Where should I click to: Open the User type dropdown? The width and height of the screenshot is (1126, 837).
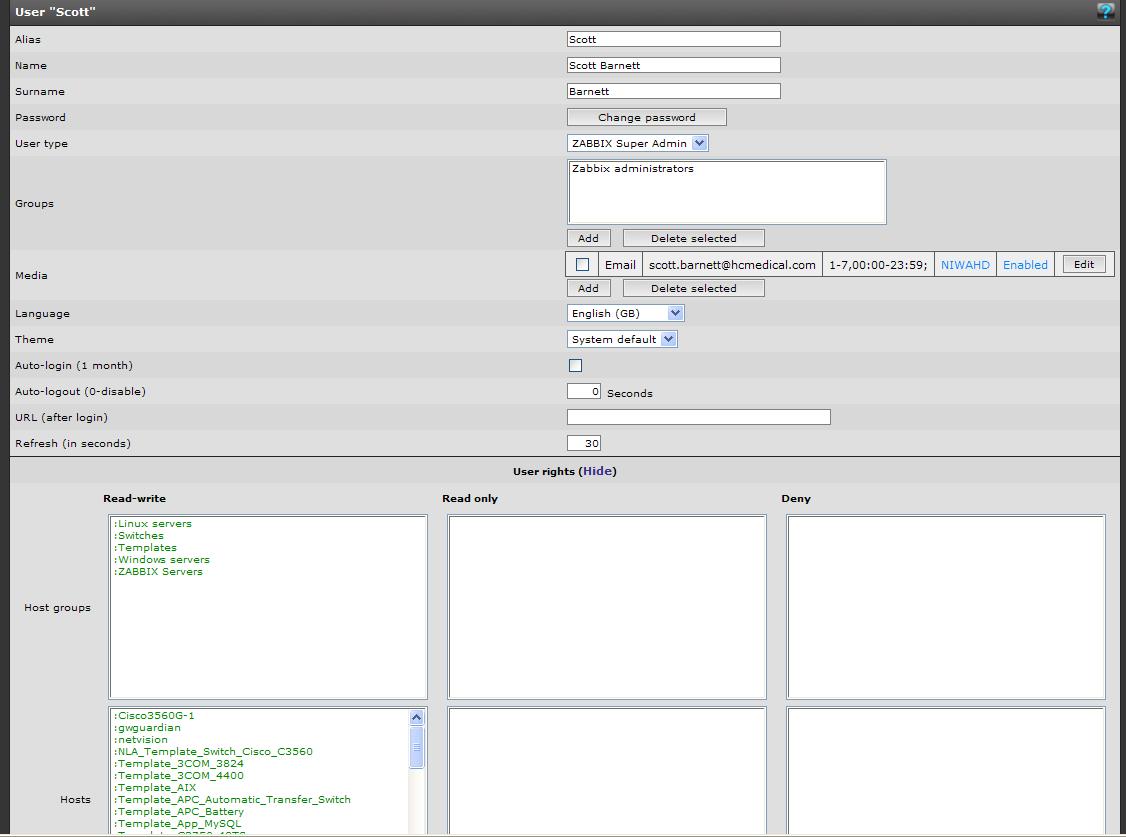638,143
